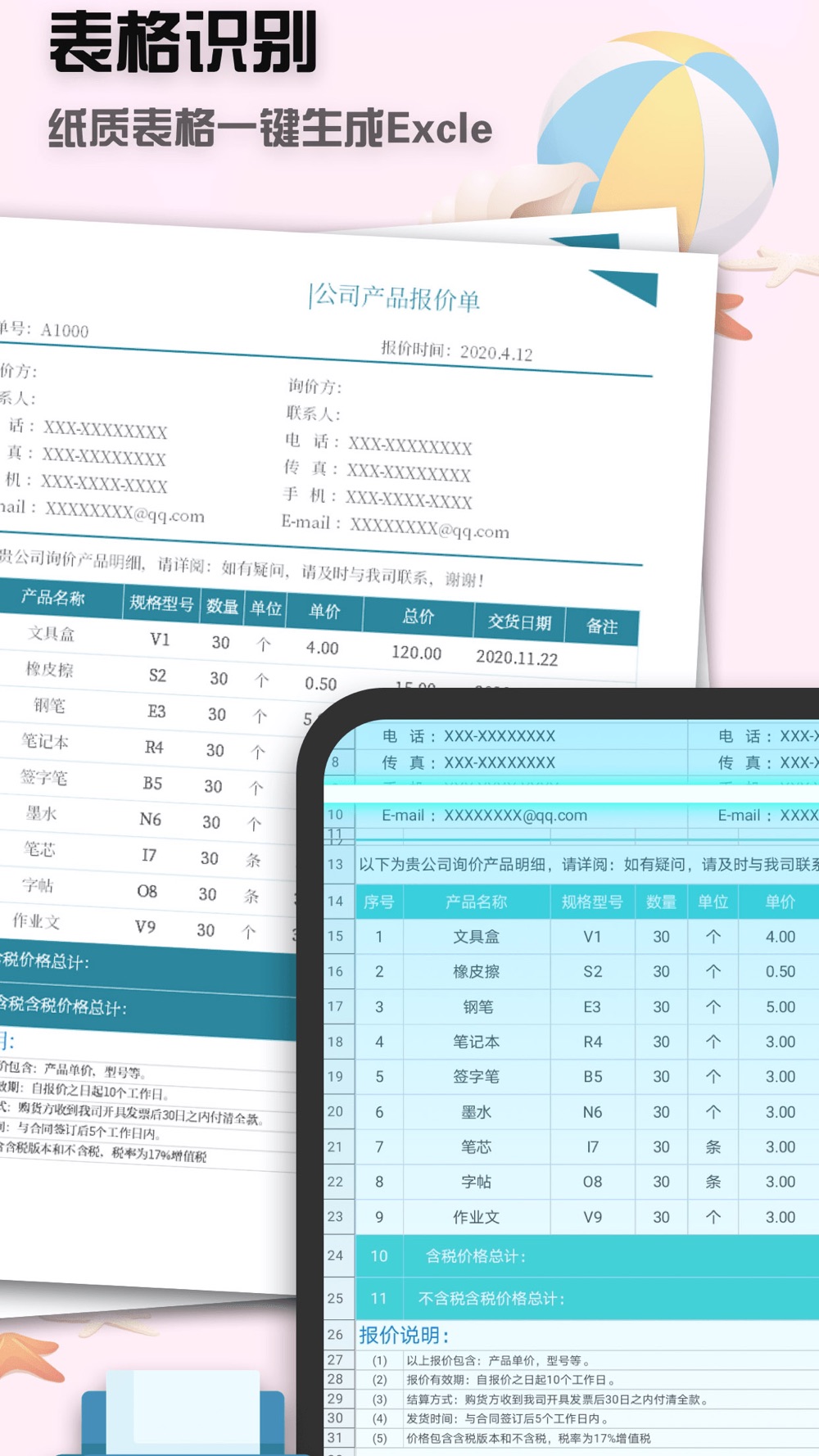Select note "结算方式" line in spreadsheet row 29

click(558, 1399)
